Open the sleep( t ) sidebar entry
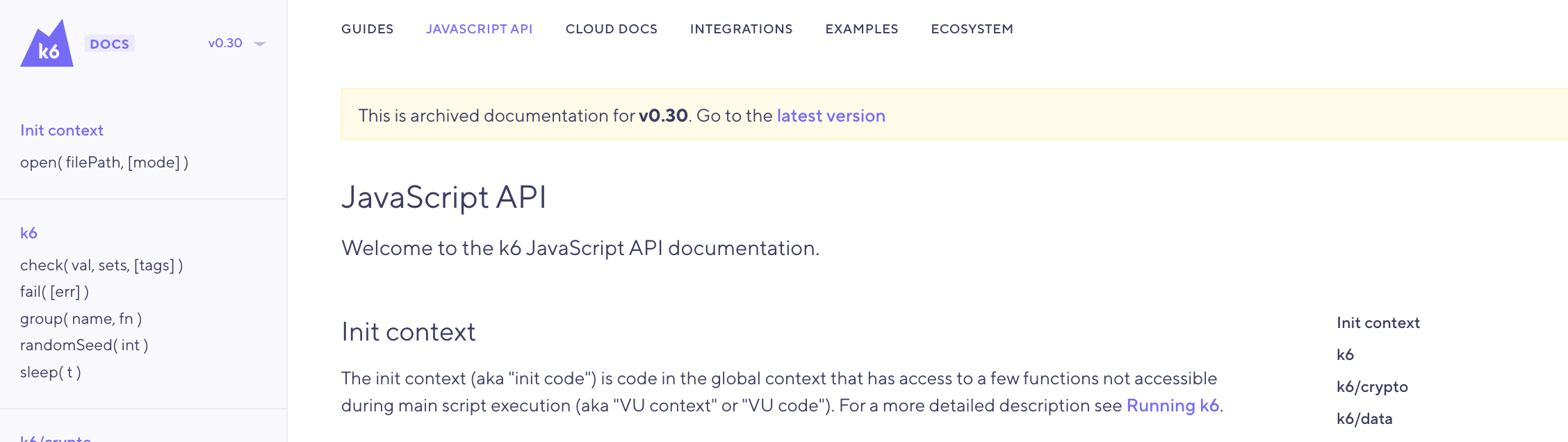The width and height of the screenshot is (1568, 442). coord(51,372)
